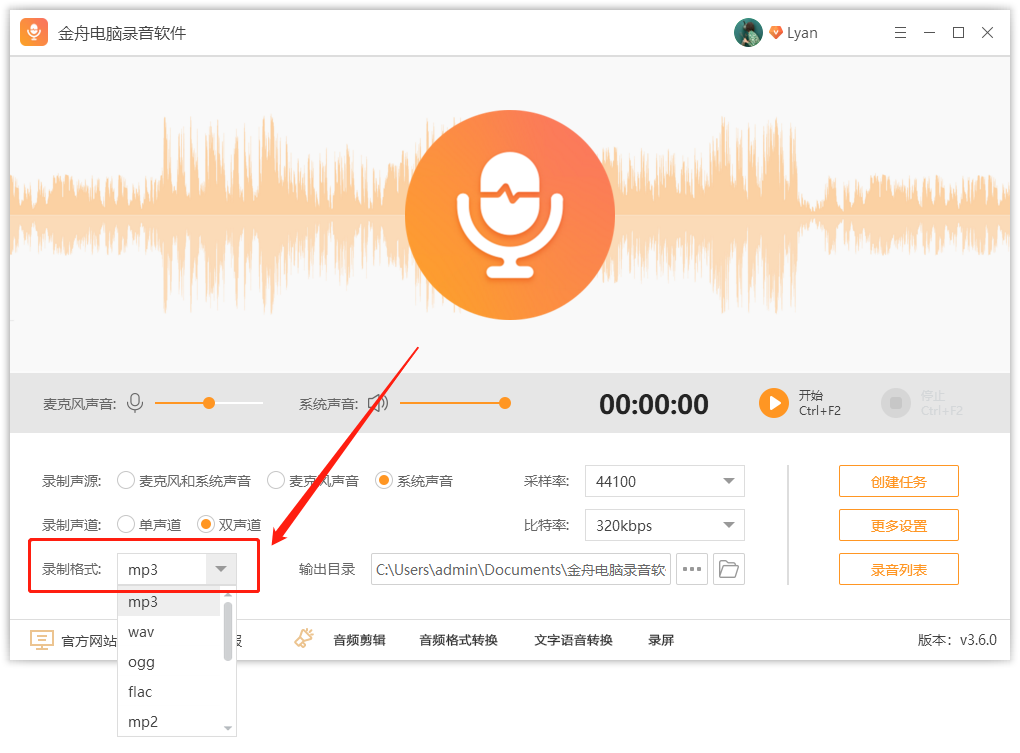Click the microphone icon beside 麦克风声音
This screenshot has width=1020, height=753.
136,403
